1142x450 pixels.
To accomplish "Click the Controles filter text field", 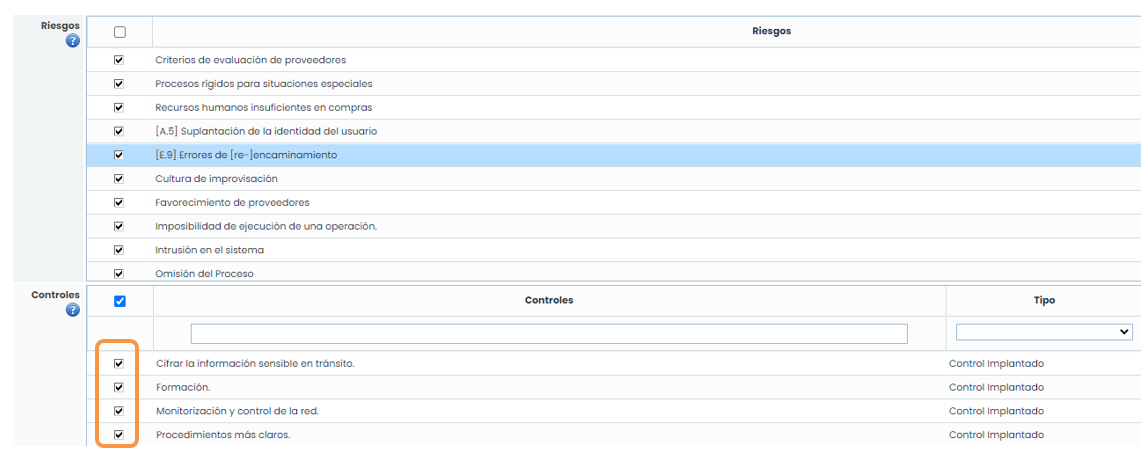I will [549, 334].
